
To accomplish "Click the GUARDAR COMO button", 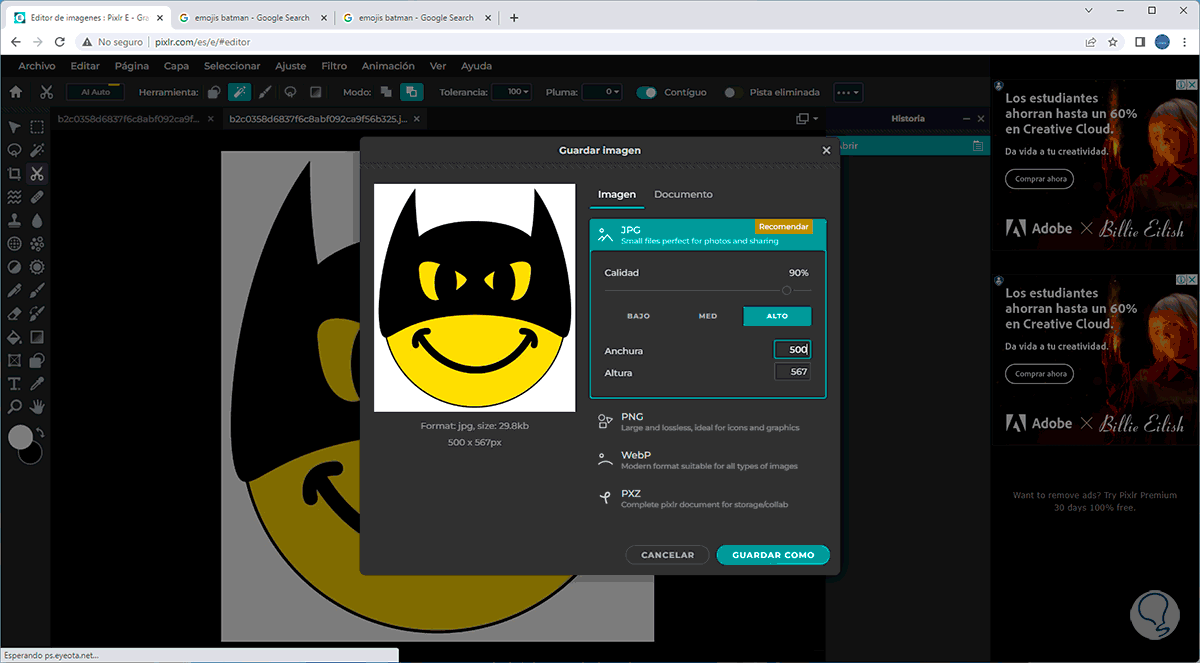I will [773, 555].
